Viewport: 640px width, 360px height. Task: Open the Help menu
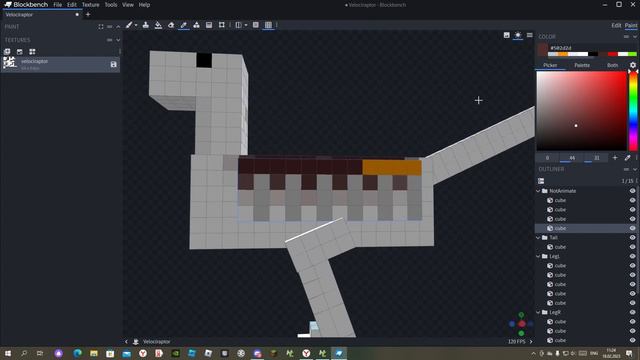tap(144, 5)
